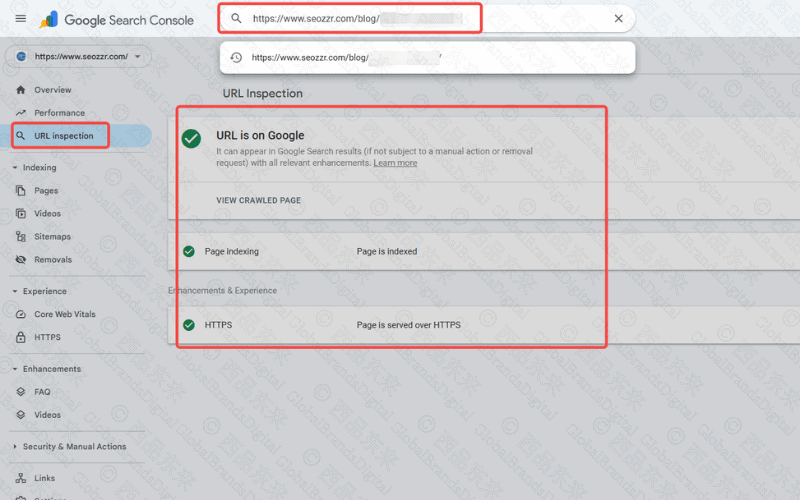Open the HTTPS lock report in sidebar
Viewport: 800px width, 500px height.
21,337
